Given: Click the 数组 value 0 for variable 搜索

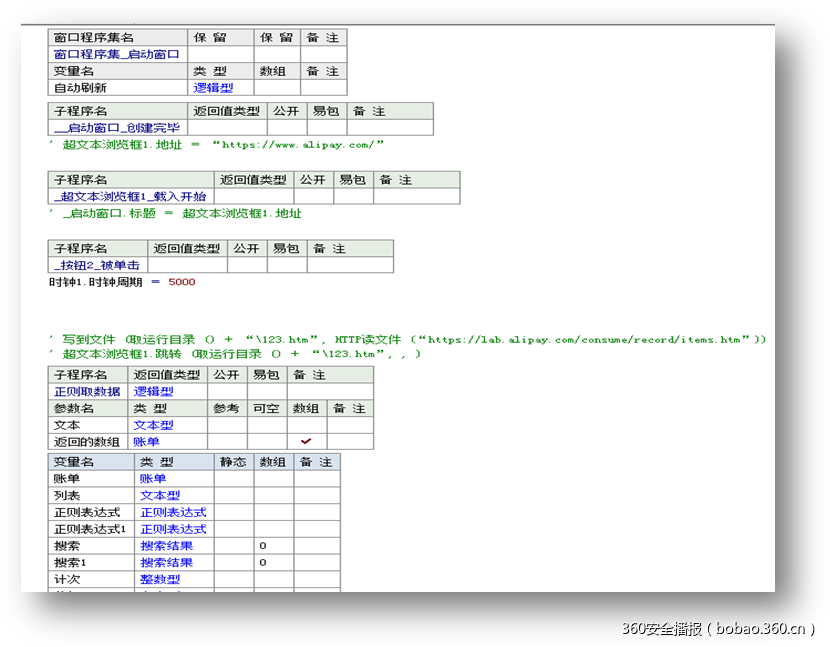Looking at the screenshot, I should (x=262, y=546).
